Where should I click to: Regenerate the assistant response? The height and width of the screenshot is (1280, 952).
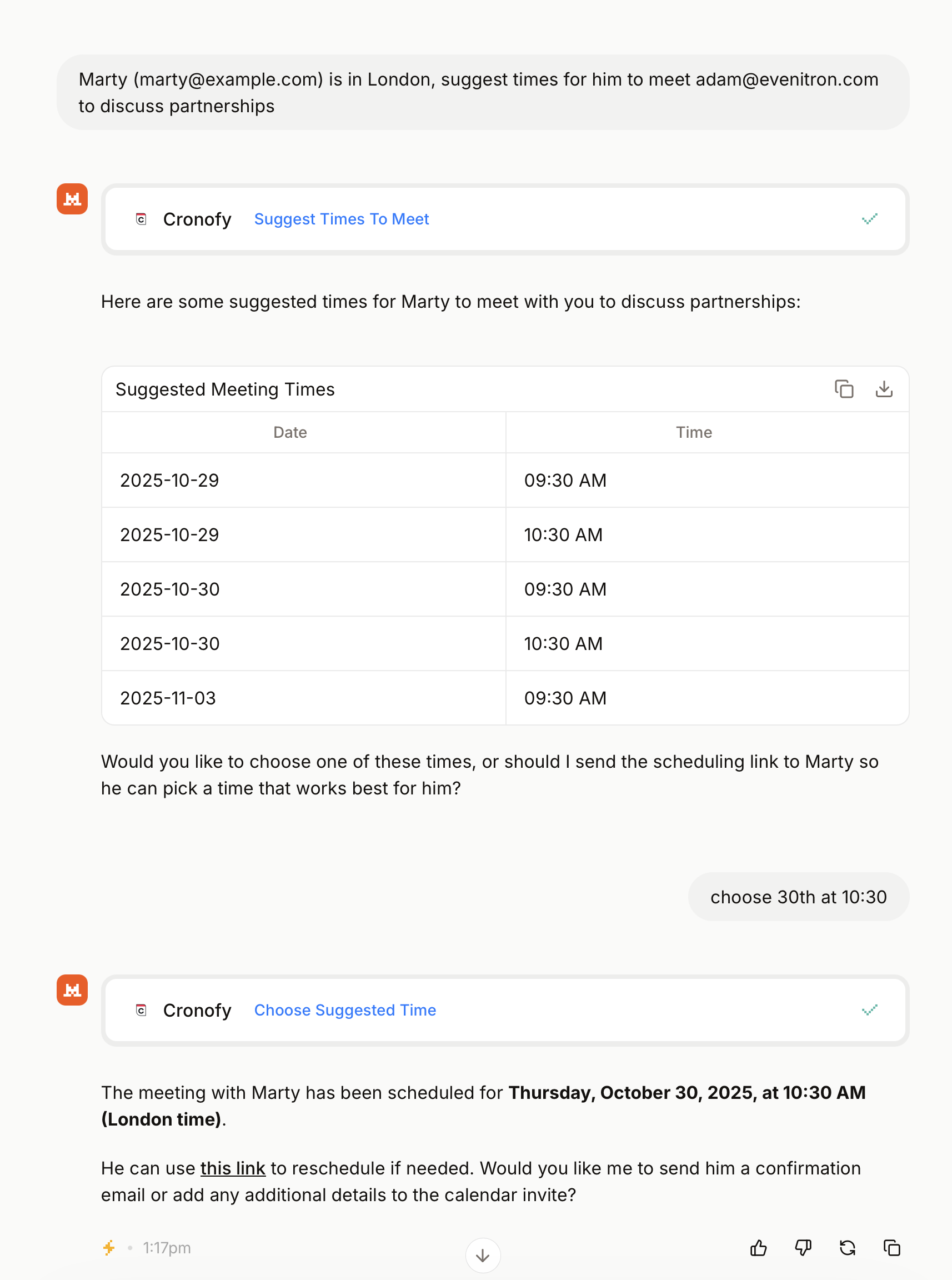tap(847, 1248)
